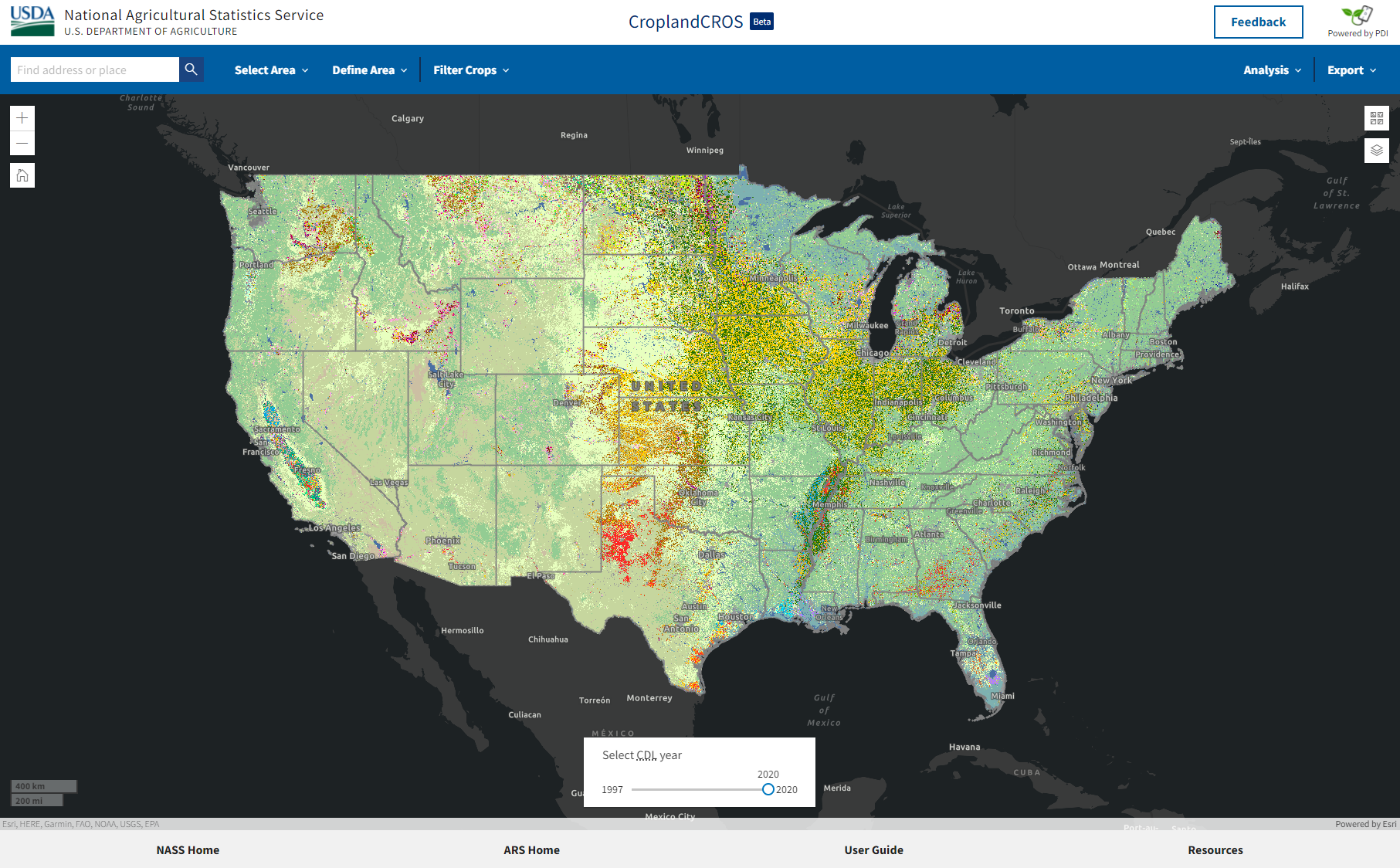Click the Powered by PDI logo
1400x868 pixels.
coord(1358,22)
